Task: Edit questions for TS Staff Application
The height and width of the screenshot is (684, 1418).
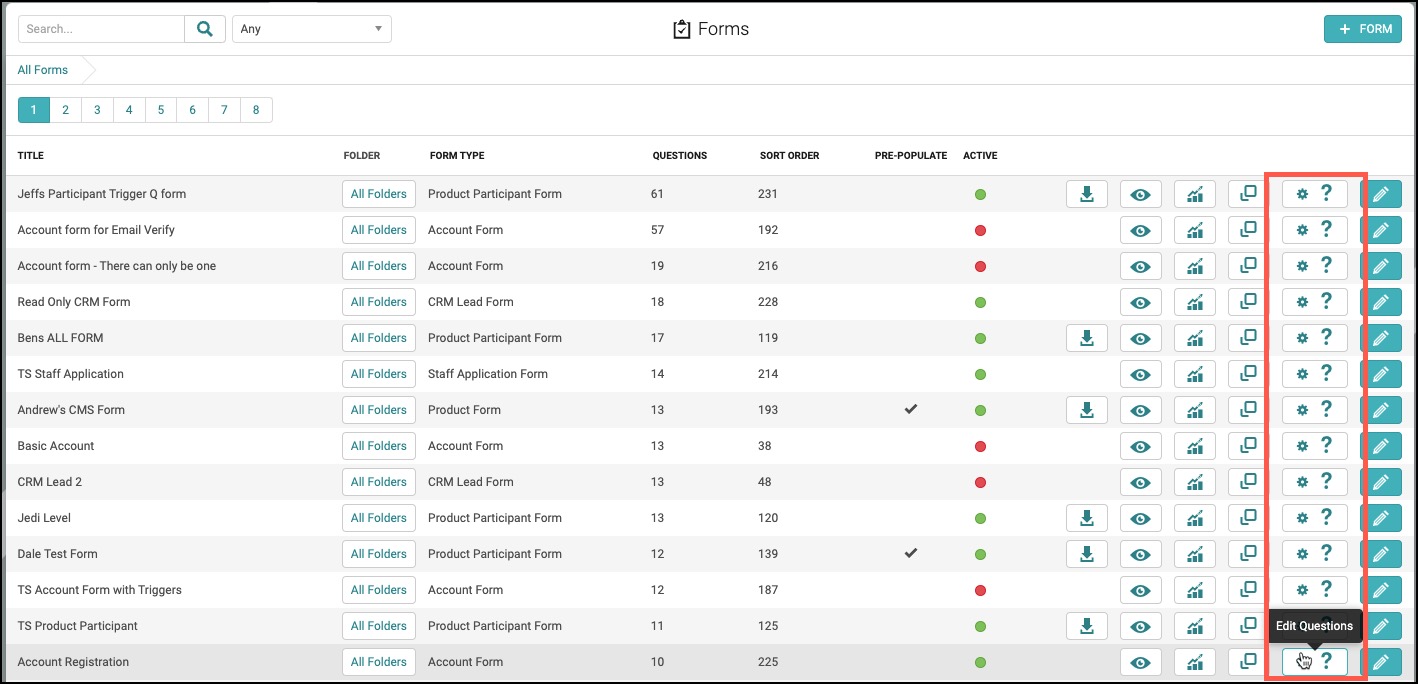Action: point(1315,374)
